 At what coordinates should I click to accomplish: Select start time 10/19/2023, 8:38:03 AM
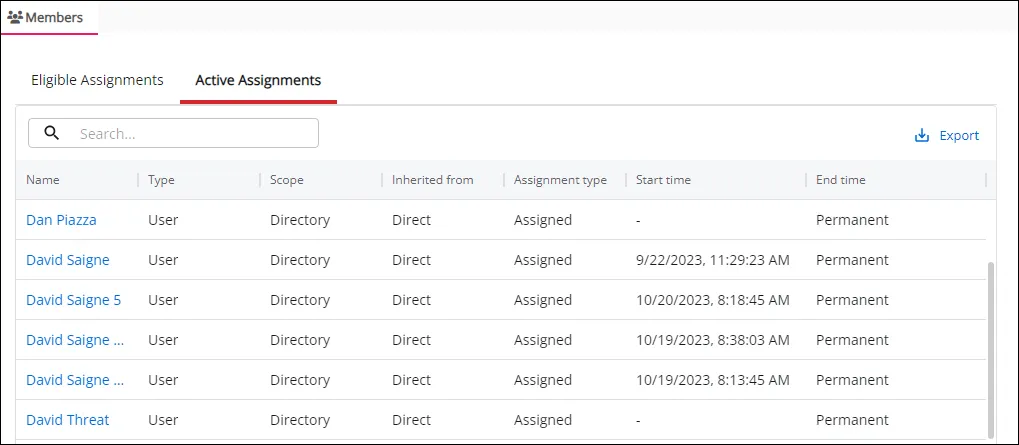(x=713, y=340)
